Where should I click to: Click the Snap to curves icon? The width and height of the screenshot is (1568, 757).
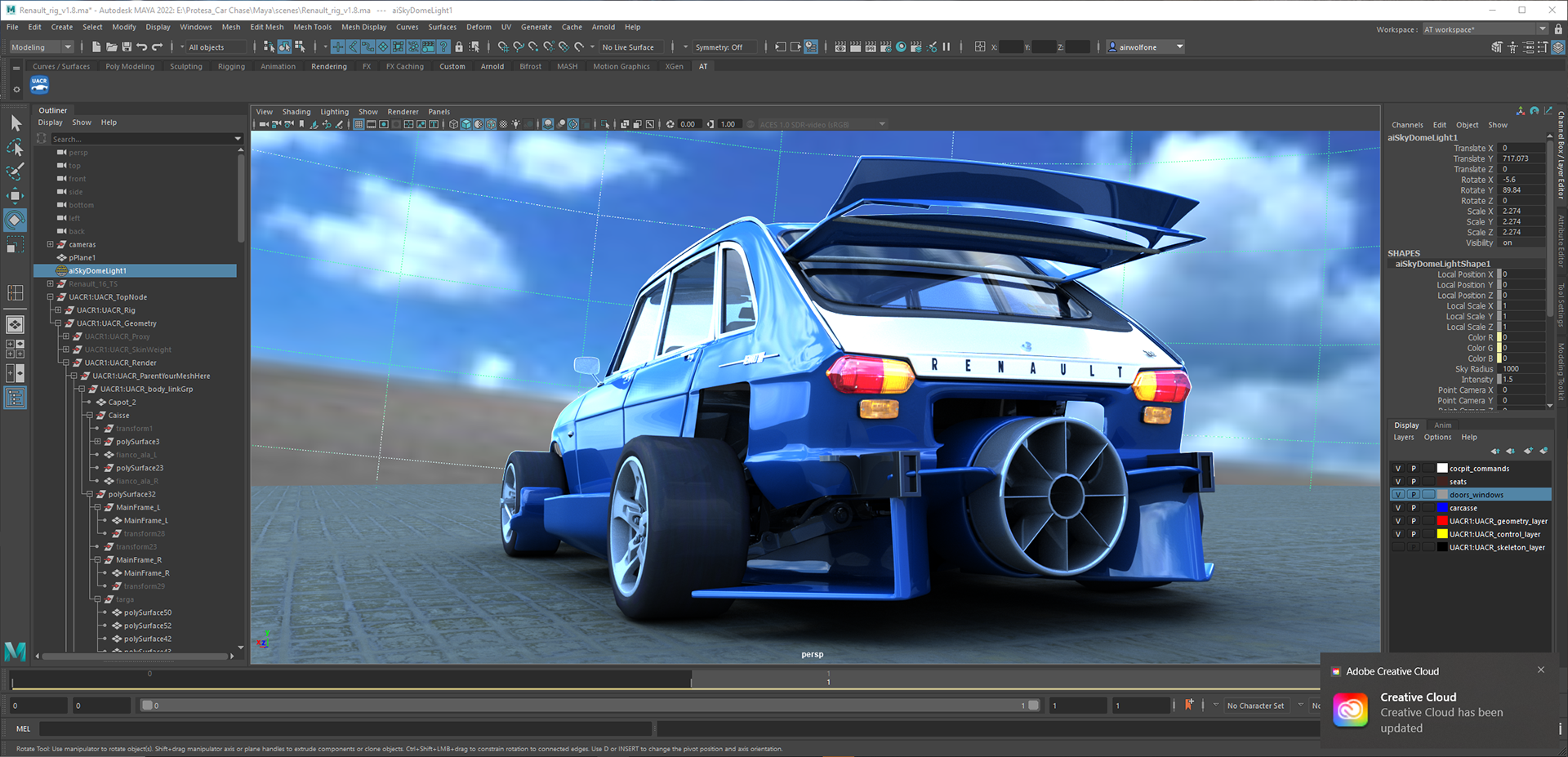519,47
